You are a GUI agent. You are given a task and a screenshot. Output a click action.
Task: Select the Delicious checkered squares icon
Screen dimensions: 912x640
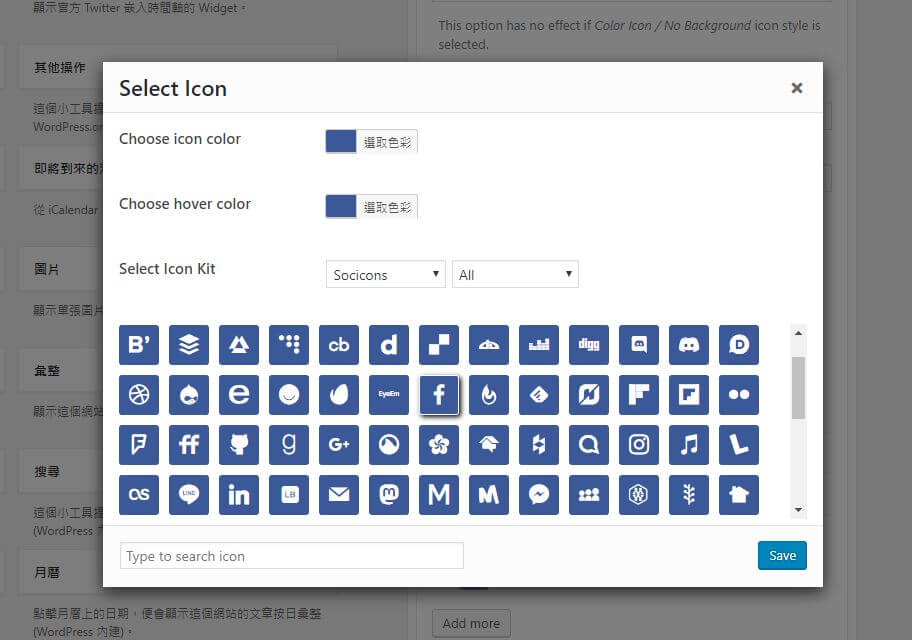point(439,345)
